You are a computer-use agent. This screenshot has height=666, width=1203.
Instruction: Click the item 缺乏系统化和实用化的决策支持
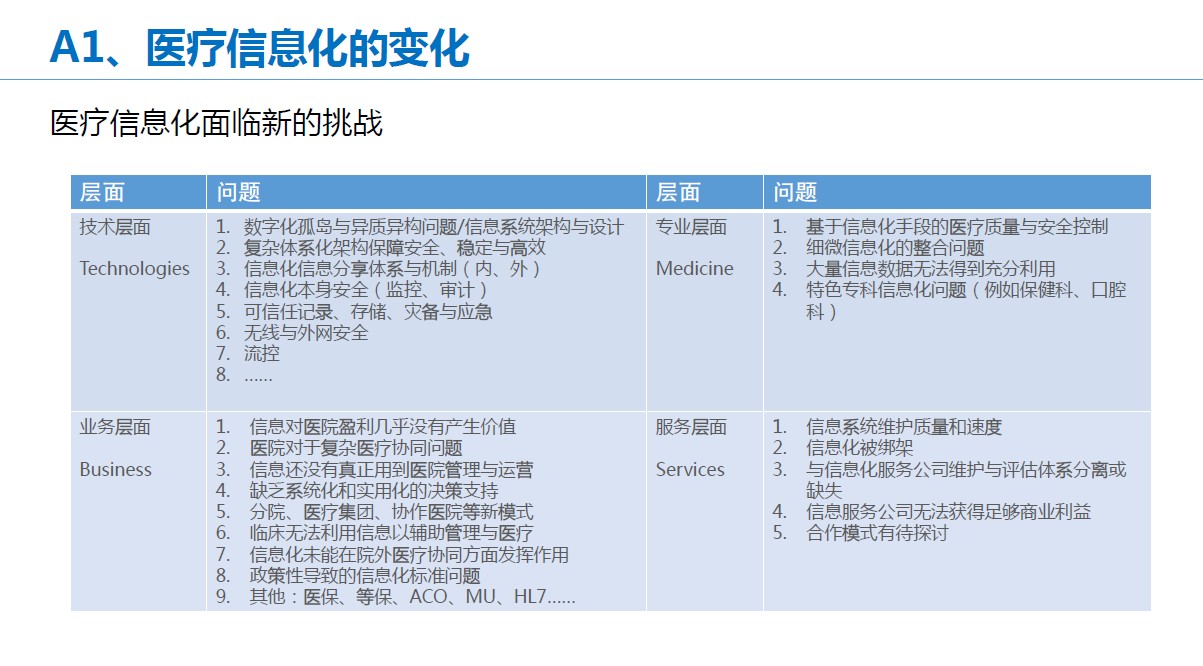(x=373, y=490)
